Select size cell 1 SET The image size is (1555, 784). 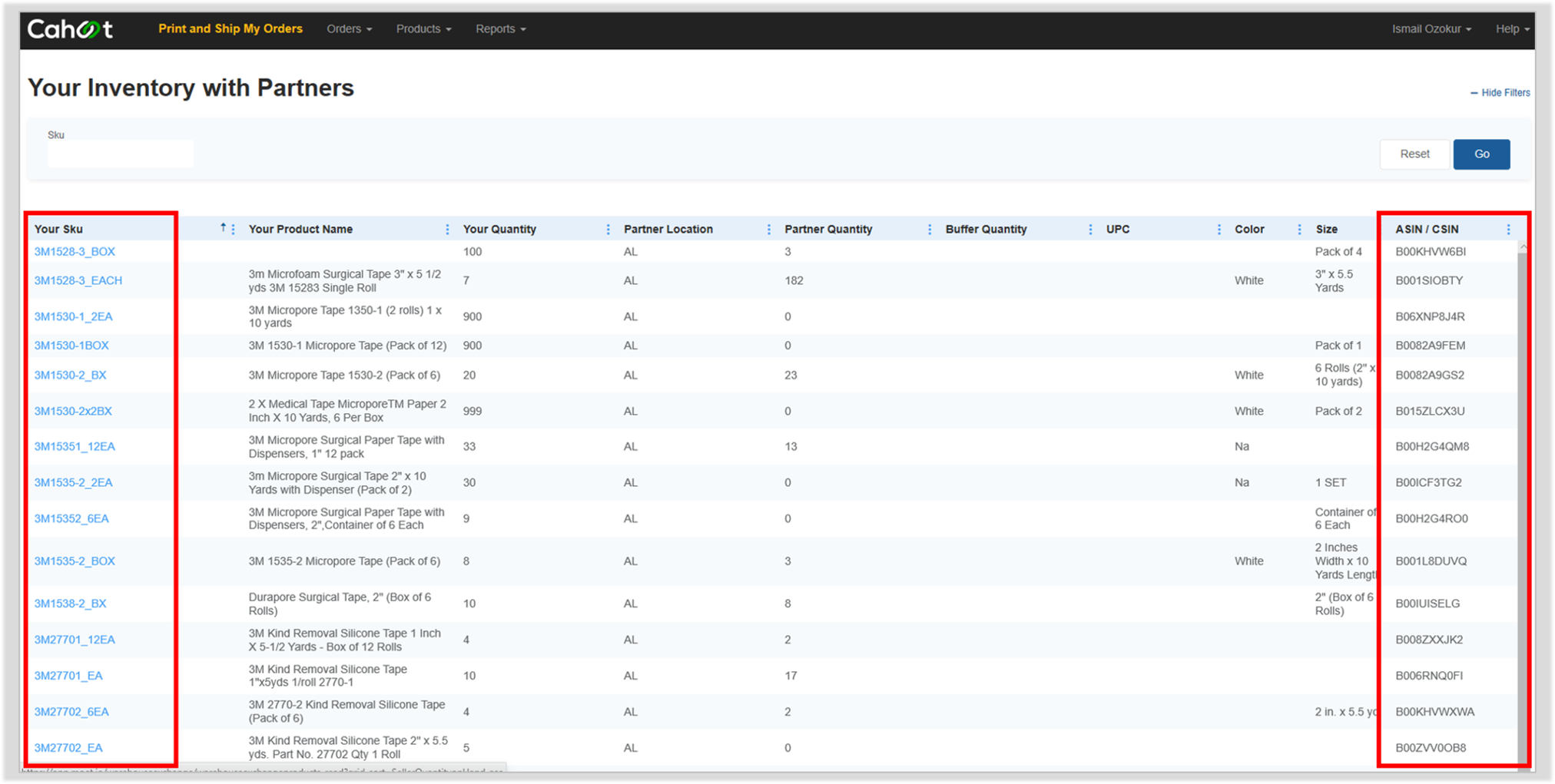1331,483
